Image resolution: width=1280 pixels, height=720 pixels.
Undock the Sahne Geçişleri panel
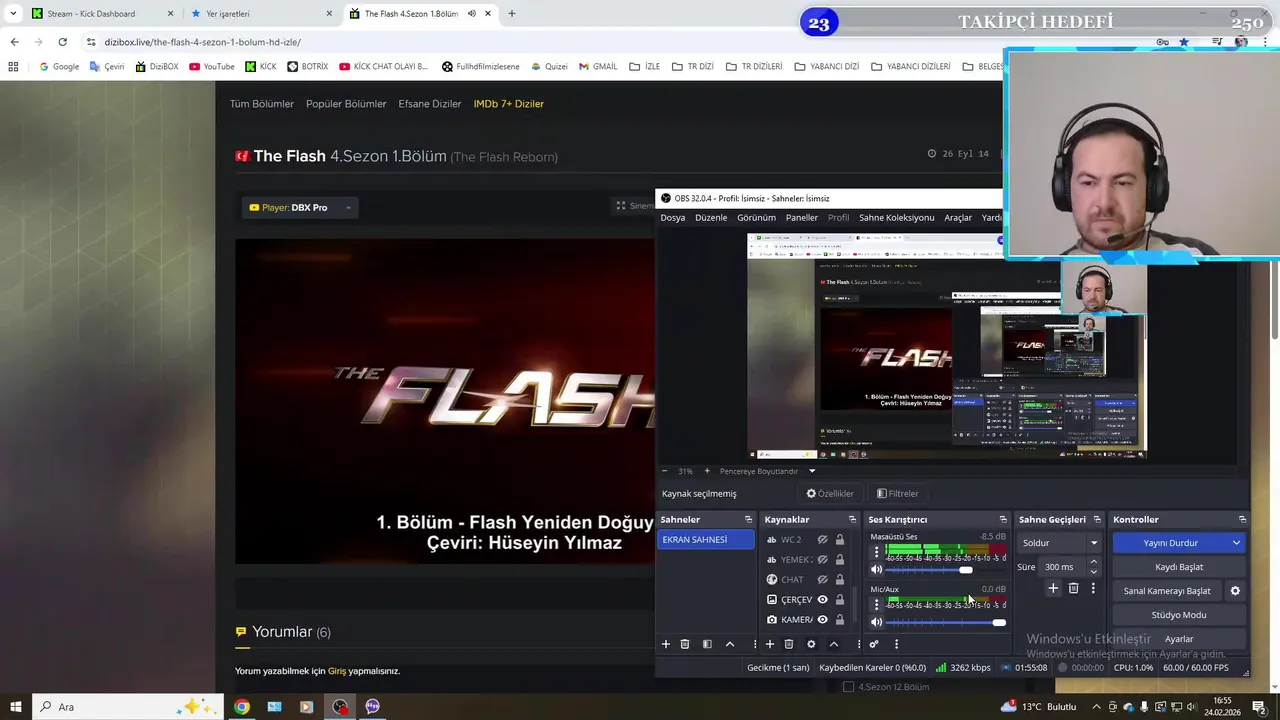click(x=1097, y=520)
